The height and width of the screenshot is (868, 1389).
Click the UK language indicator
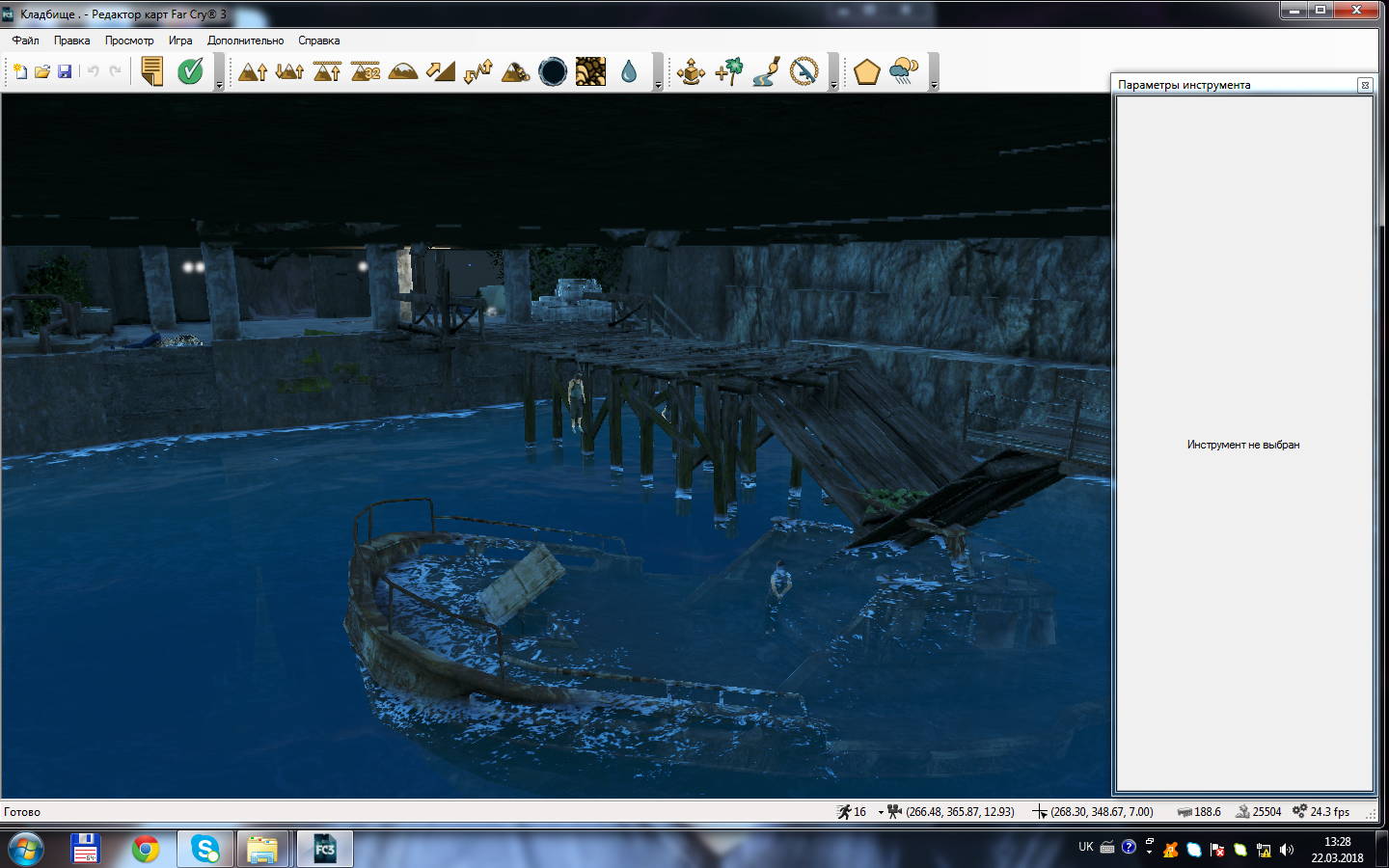[x=1086, y=847]
